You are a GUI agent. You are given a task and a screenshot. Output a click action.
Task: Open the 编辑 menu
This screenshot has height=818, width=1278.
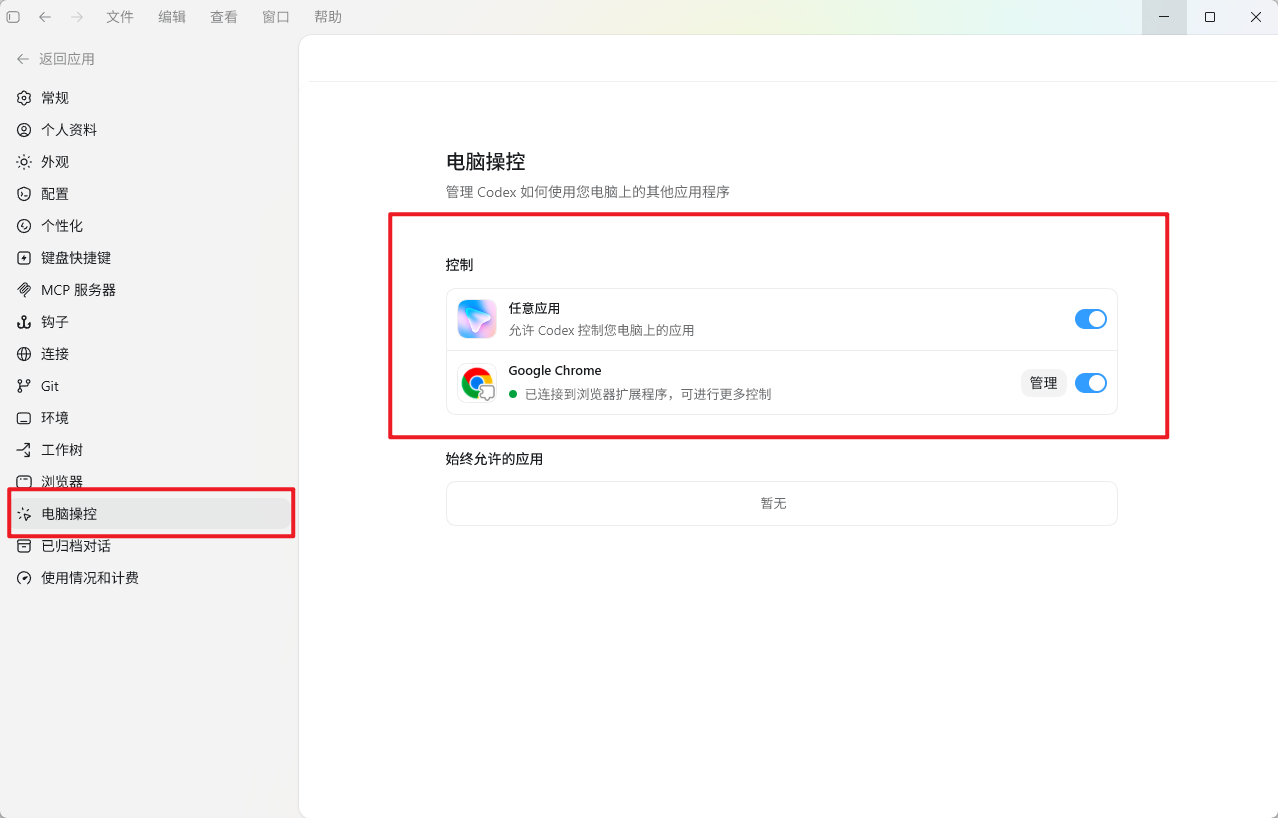[x=172, y=17]
